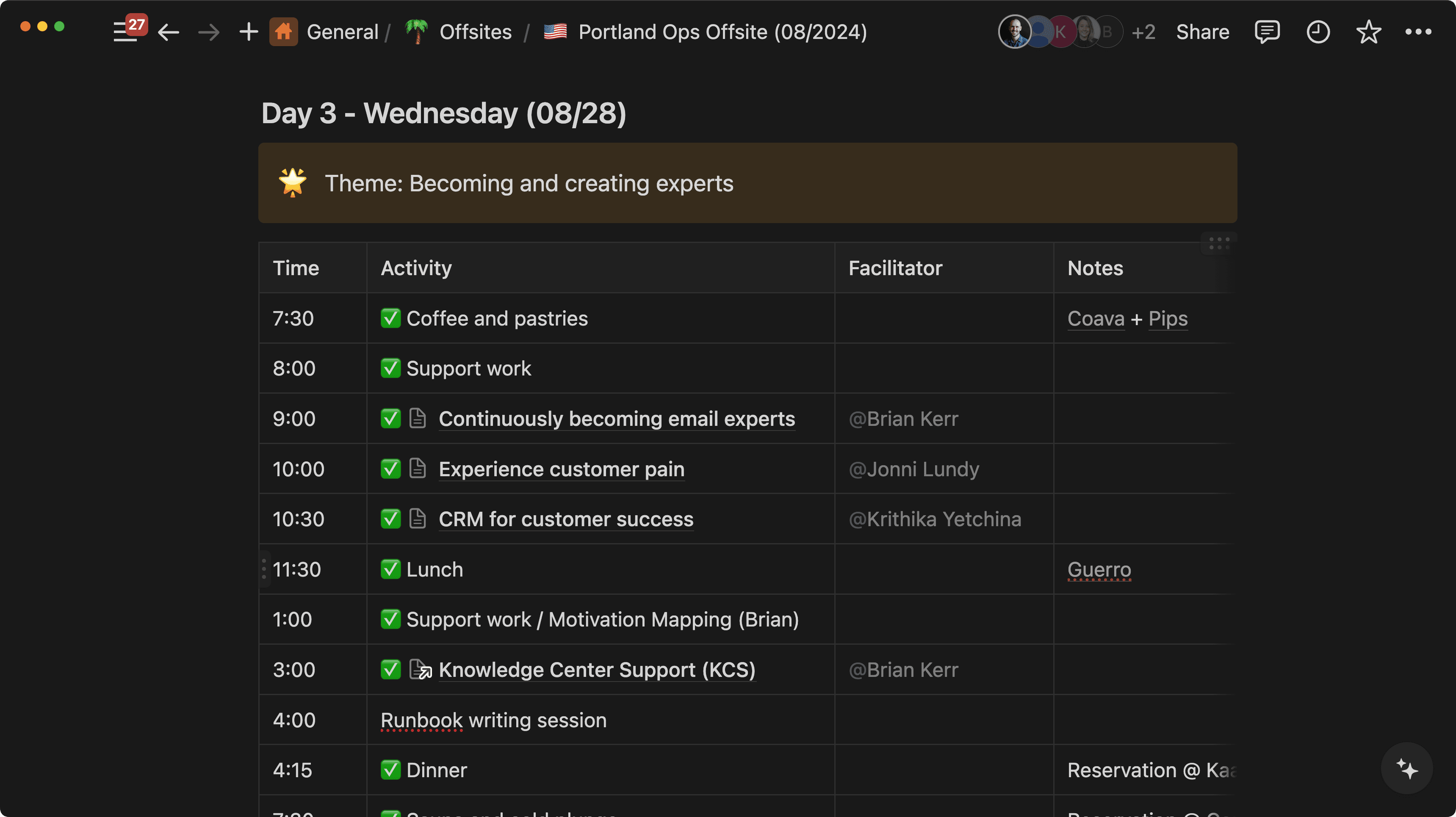The width and height of the screenshot is (1456, 817).
Task: View page edit history via clock icon
Action: click(1318, 32)
